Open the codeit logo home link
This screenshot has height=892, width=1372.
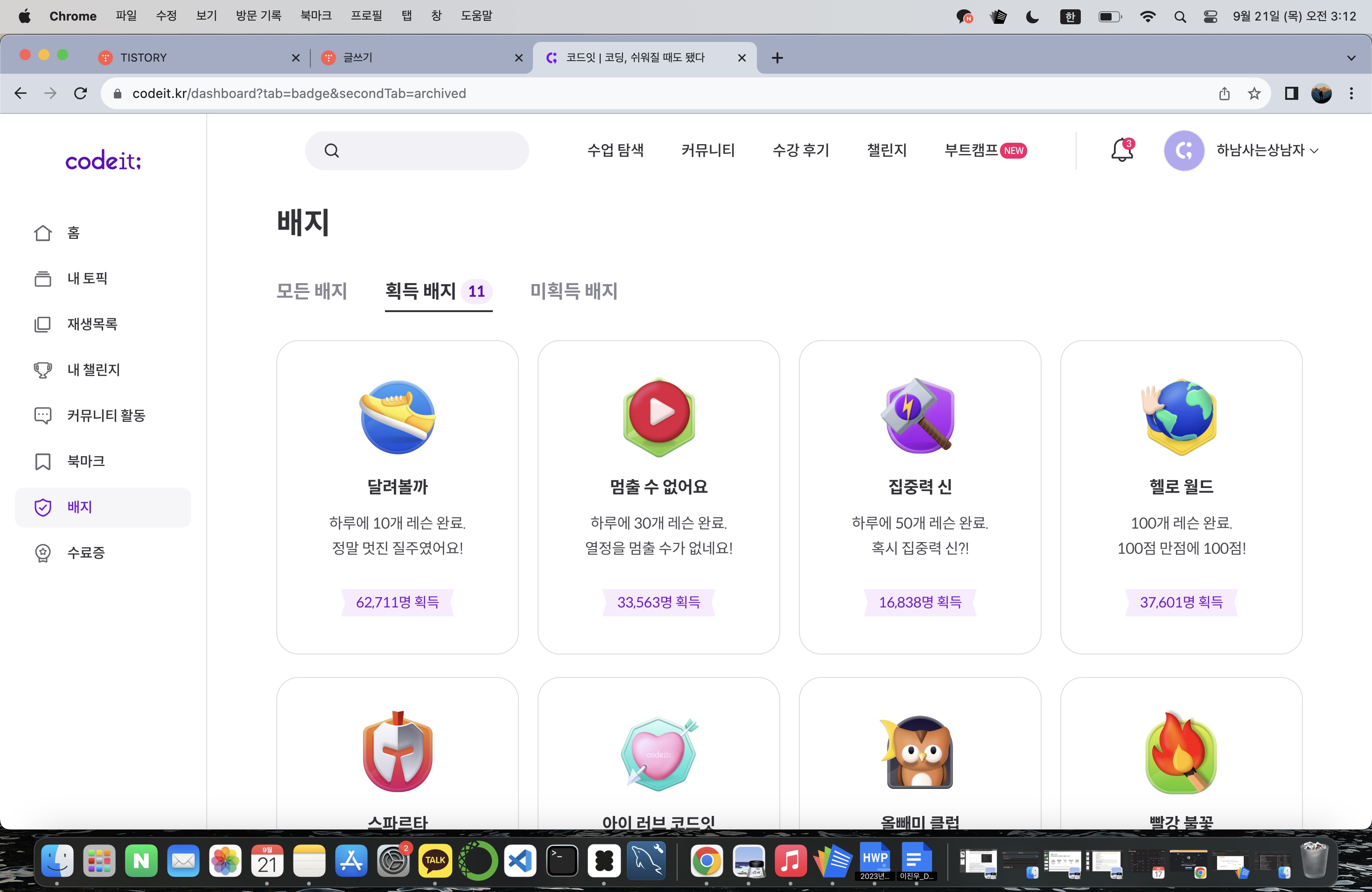[103, 160]
